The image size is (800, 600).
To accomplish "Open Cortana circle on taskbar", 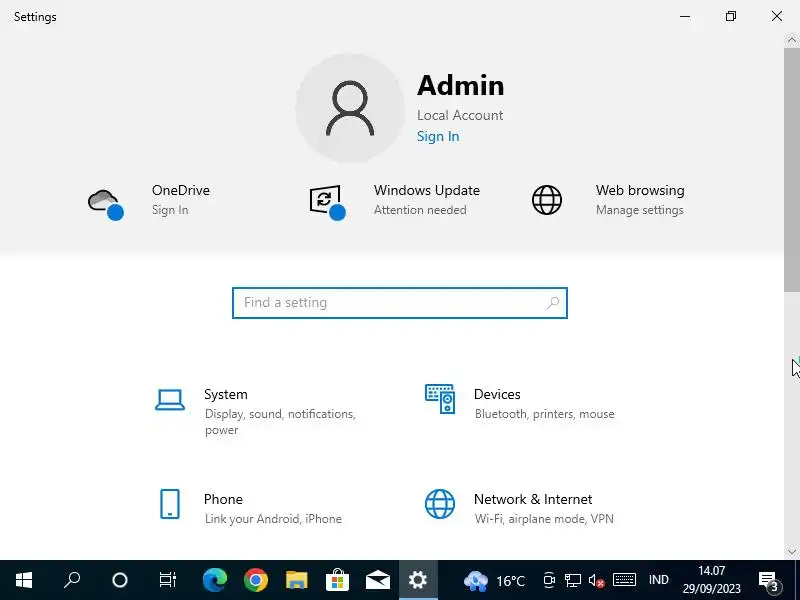I will pos(120,580).
